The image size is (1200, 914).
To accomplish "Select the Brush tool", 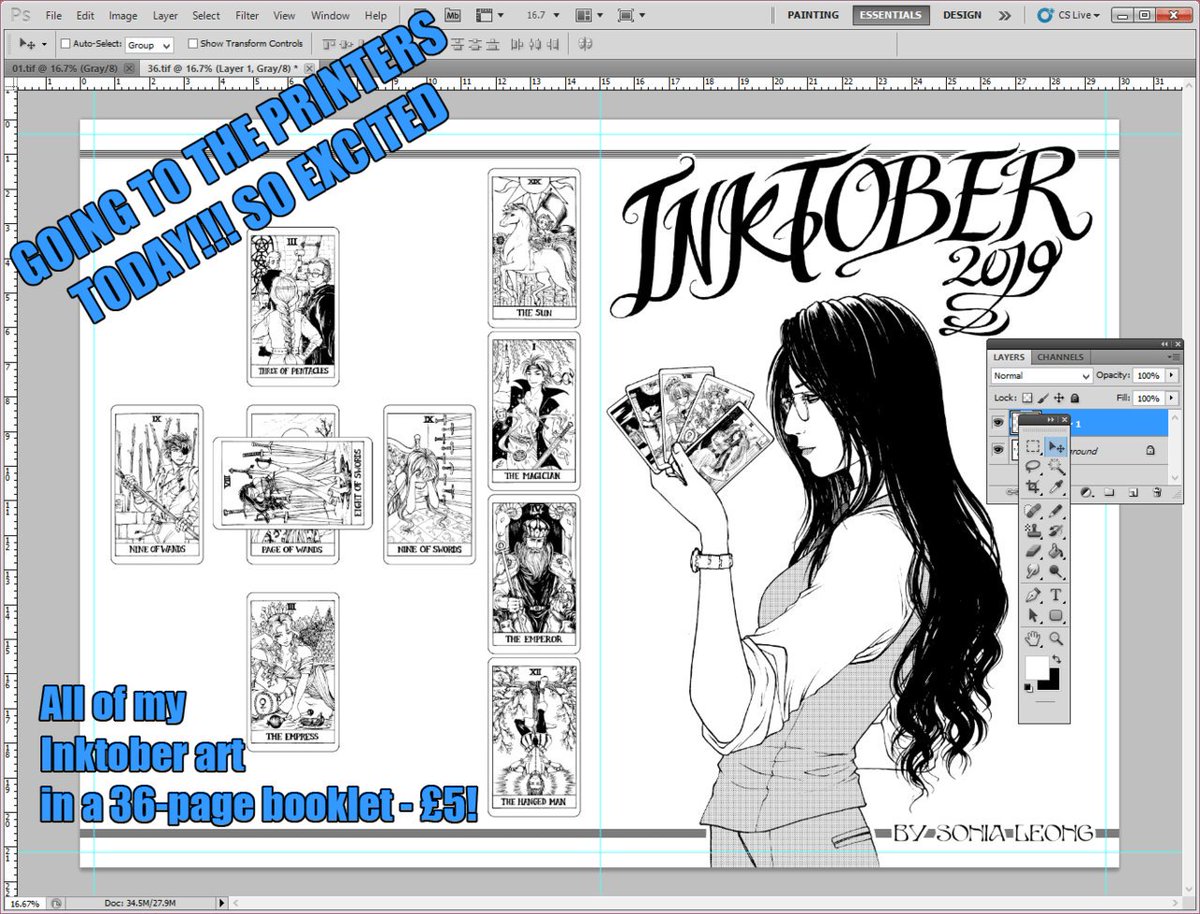I will (1057, 510).
